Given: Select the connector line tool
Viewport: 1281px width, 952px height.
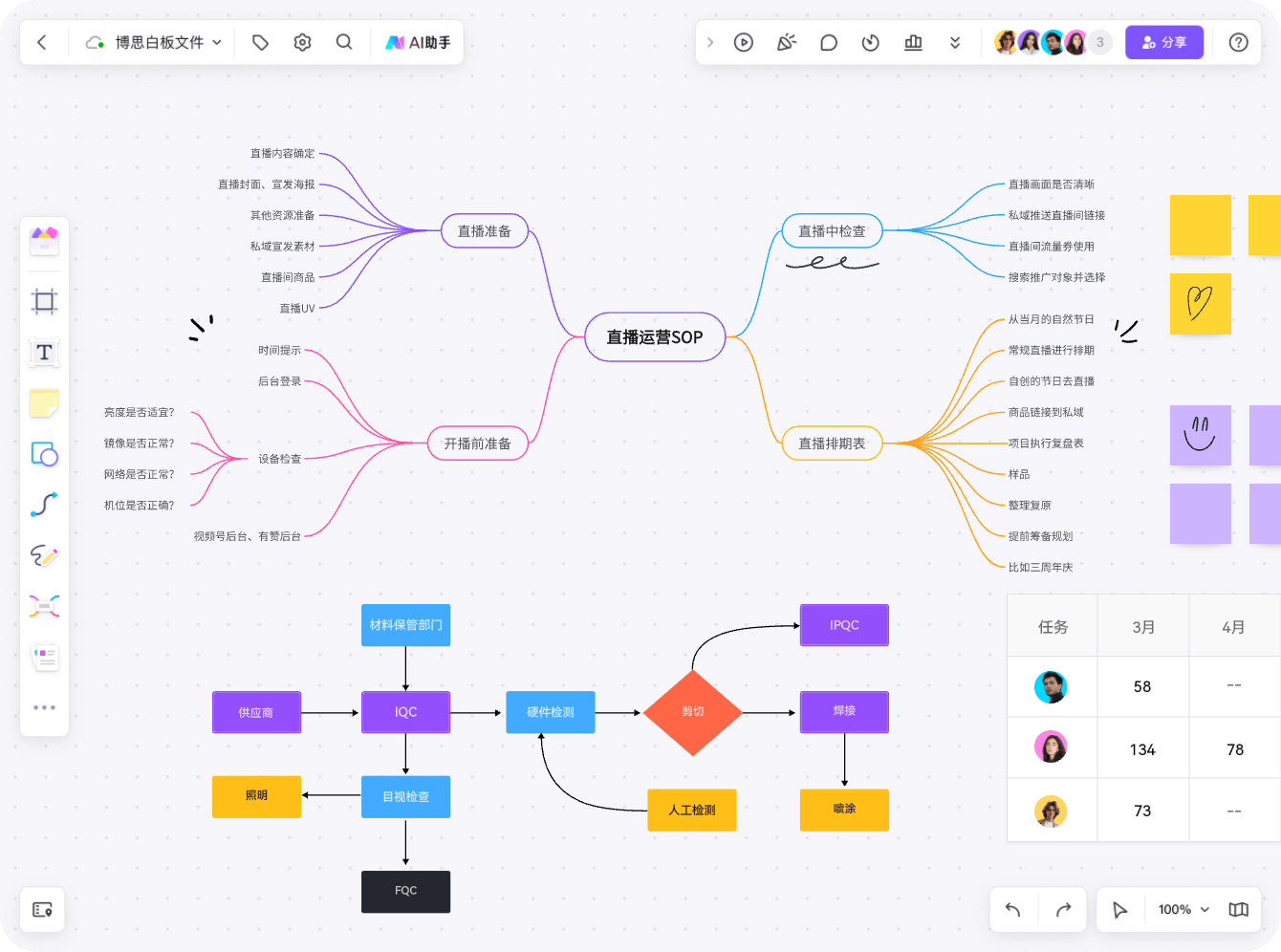Looking at the screenshot, I should coord(44,504).
